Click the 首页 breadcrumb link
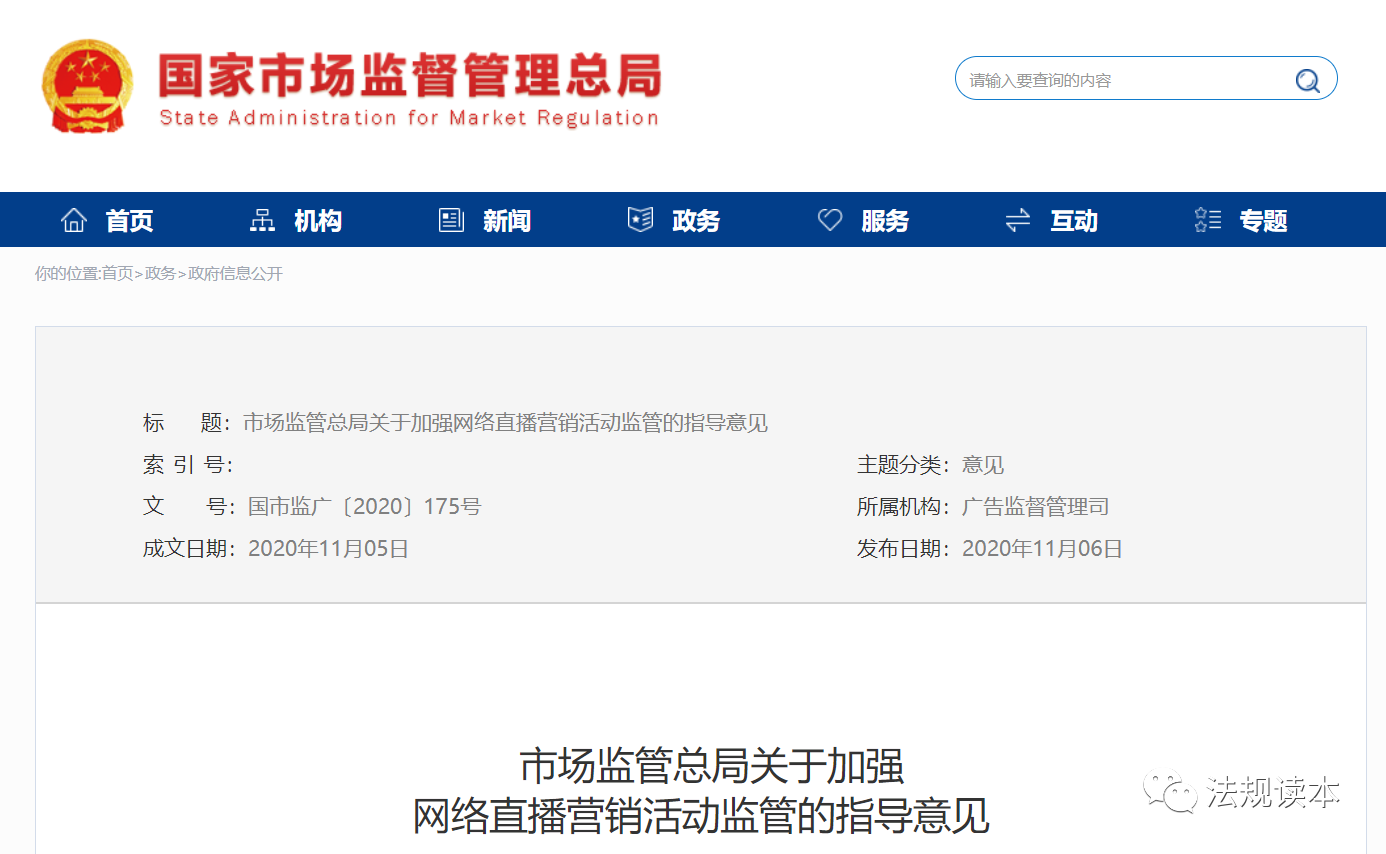Image resolution: width=1386 pixels, height=854 pixels. (117, 274)
